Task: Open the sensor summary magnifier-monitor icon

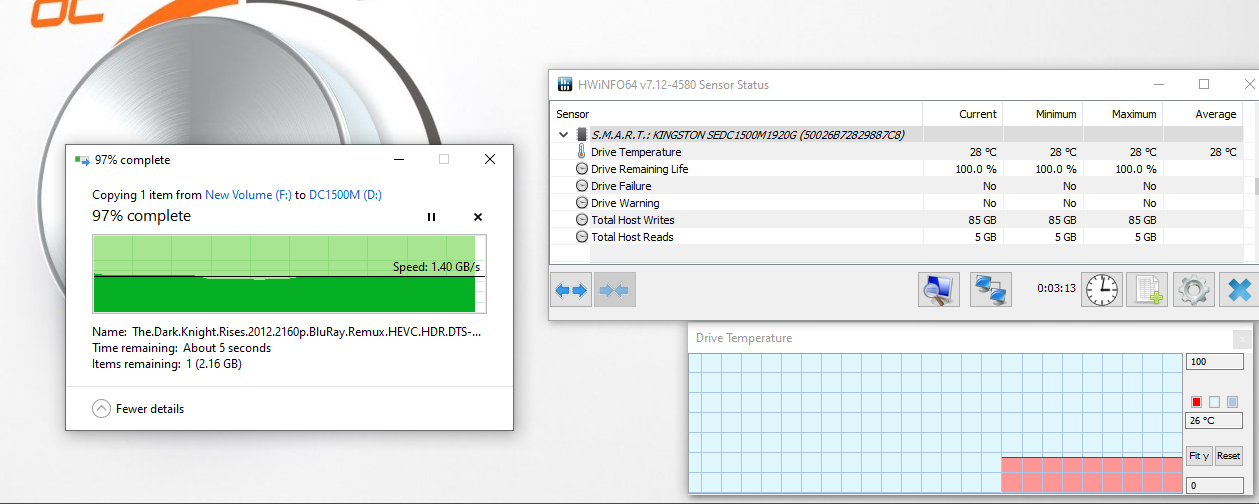Action: coord(938,290)
